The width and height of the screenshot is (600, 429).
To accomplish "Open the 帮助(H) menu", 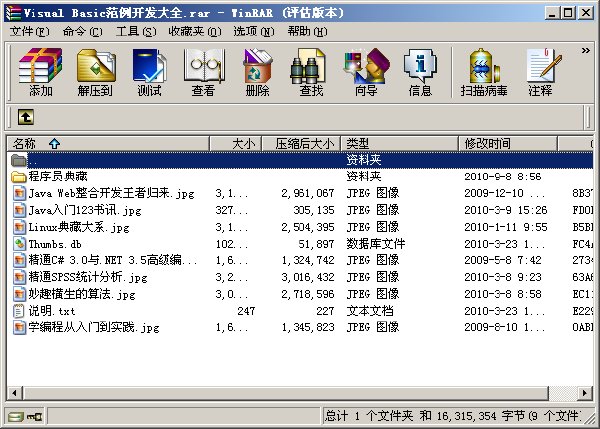I will [307, 31].
